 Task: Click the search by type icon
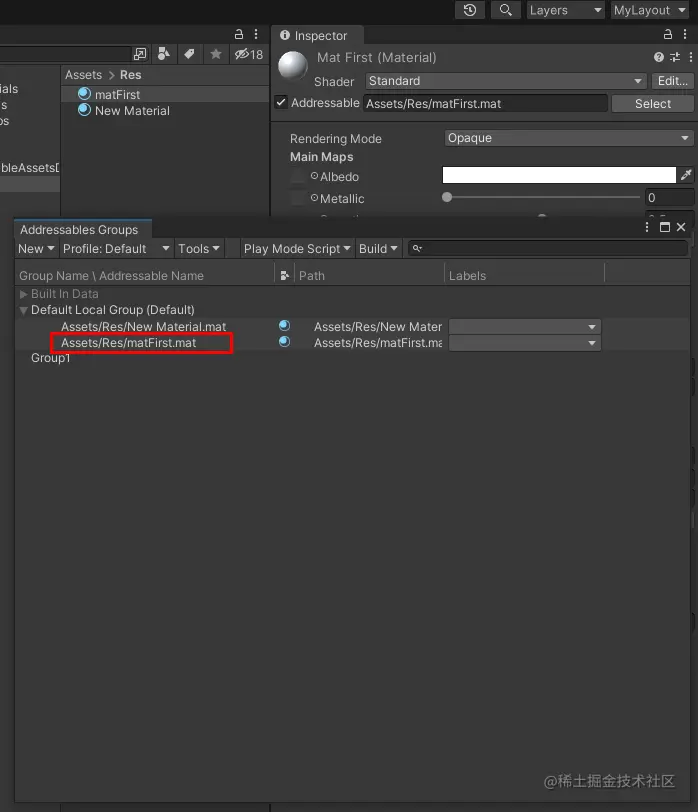coord(164,54)
